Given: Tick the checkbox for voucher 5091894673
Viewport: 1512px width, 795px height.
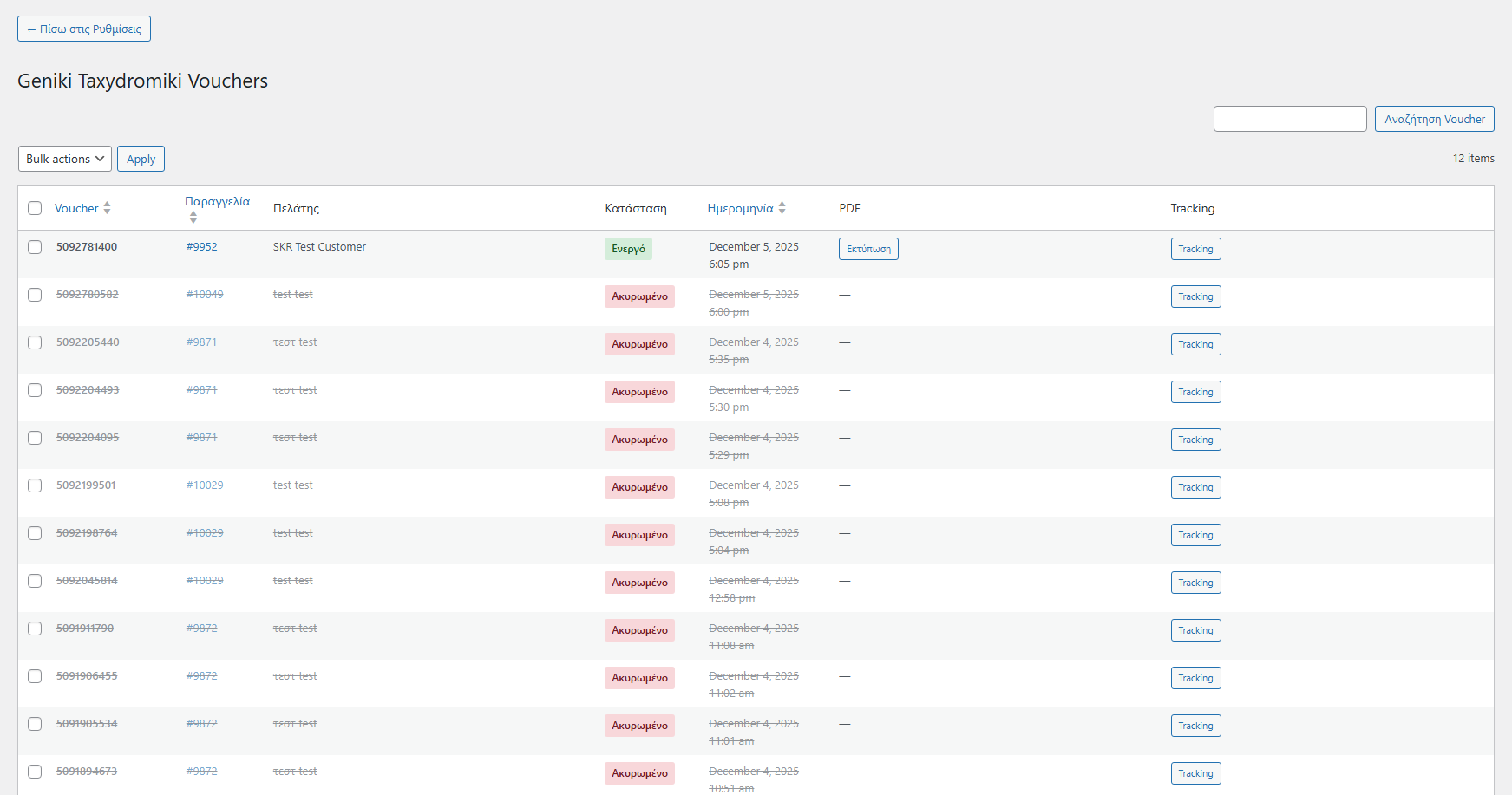Looking at the screenshot, I should (x=35, y=772).
